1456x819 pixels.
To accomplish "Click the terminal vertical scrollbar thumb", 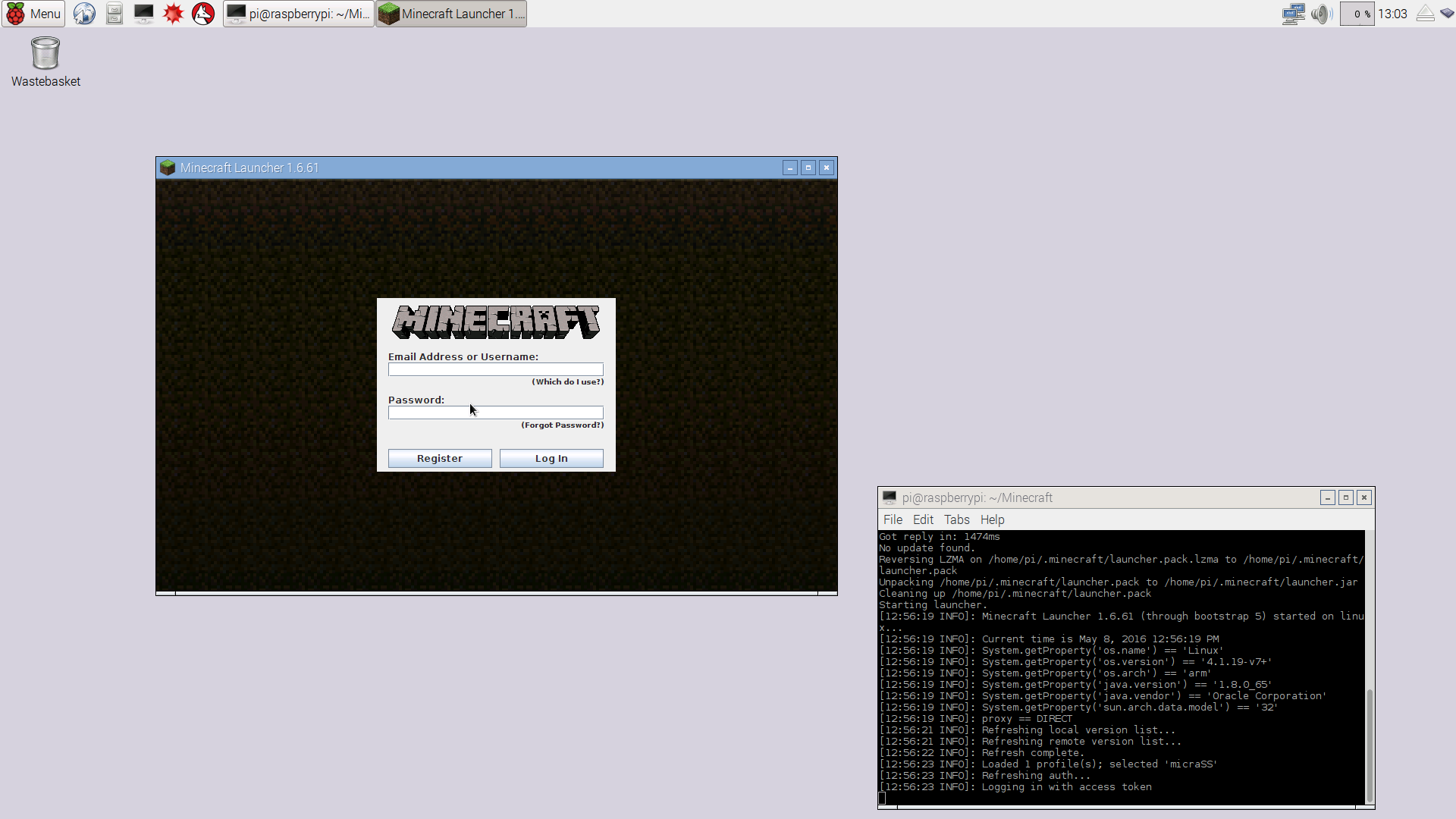I will click(1370, 745).
